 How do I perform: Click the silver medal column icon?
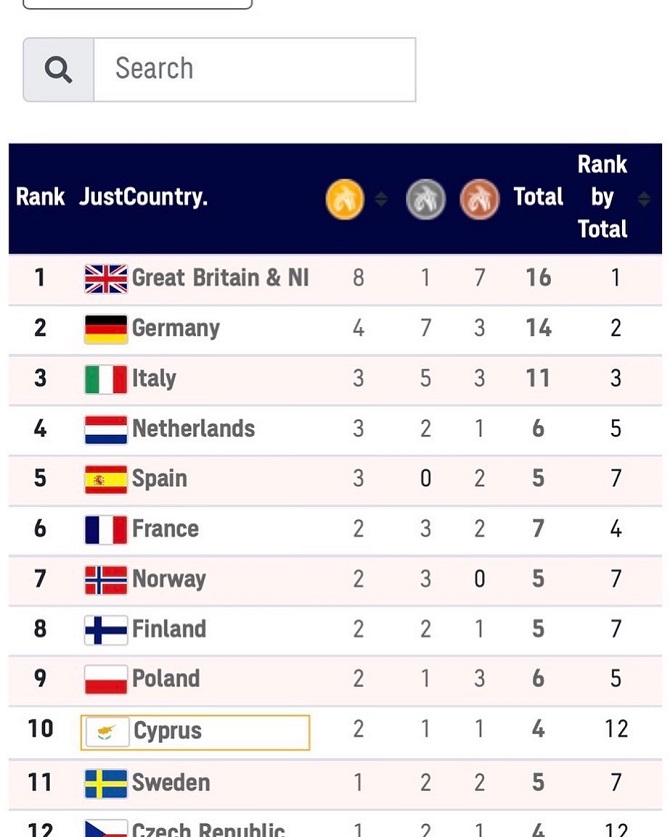pyautogui.click(x=425, y=199)
